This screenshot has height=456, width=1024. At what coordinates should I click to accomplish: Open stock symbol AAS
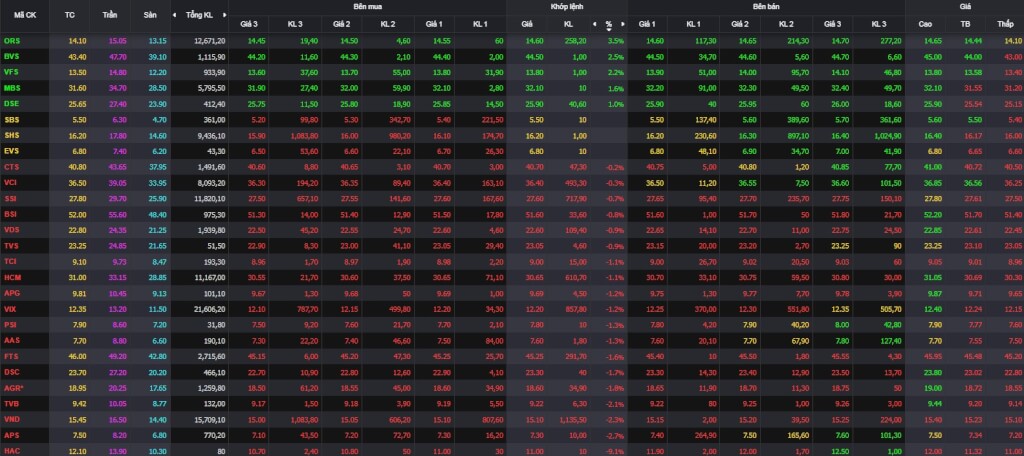pos(12,340)
